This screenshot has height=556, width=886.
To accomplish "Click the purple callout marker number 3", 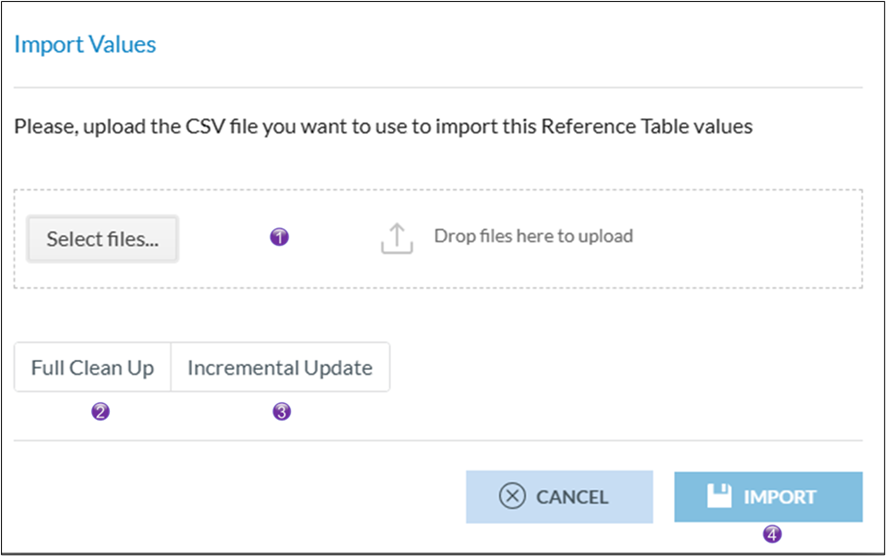I will (x=282, y=411).
